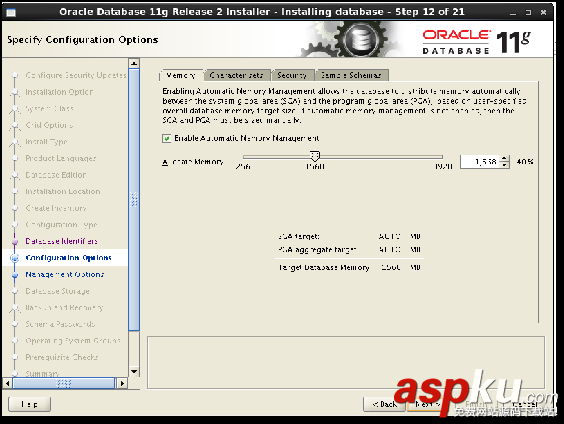Viewport: 564px width, 424px height.
Task: Increase memory value with spinner up arrow
Action: point(505,159)
